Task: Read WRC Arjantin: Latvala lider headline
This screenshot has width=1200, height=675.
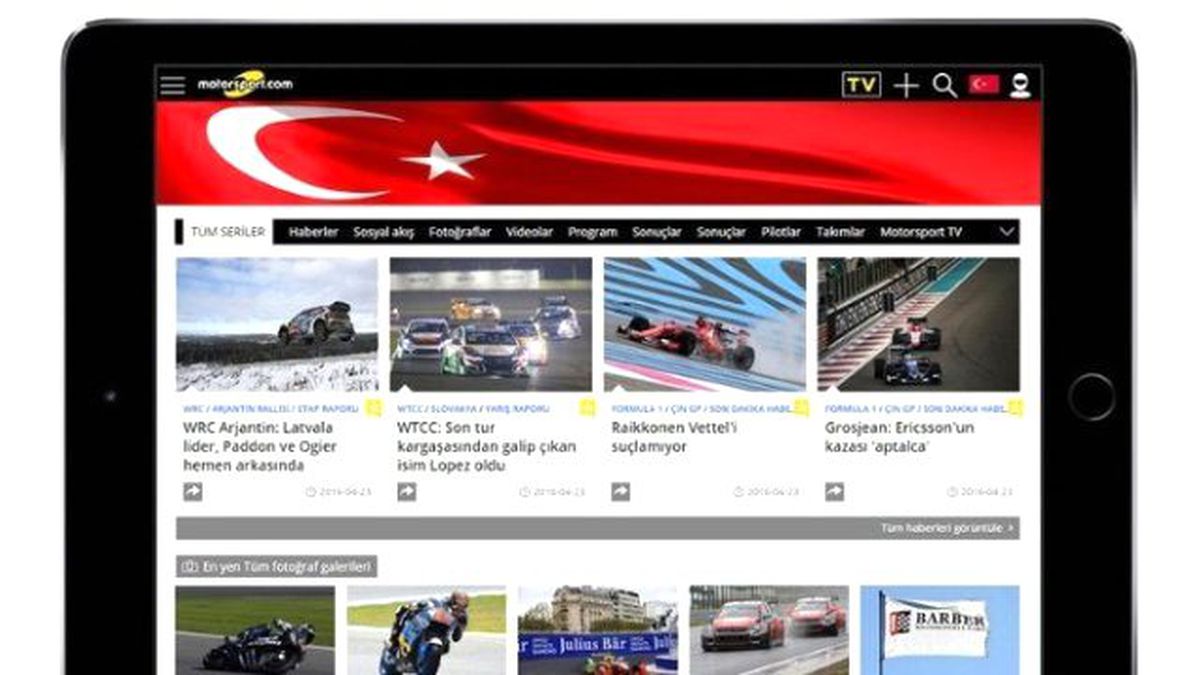Action: coord(259,446)
